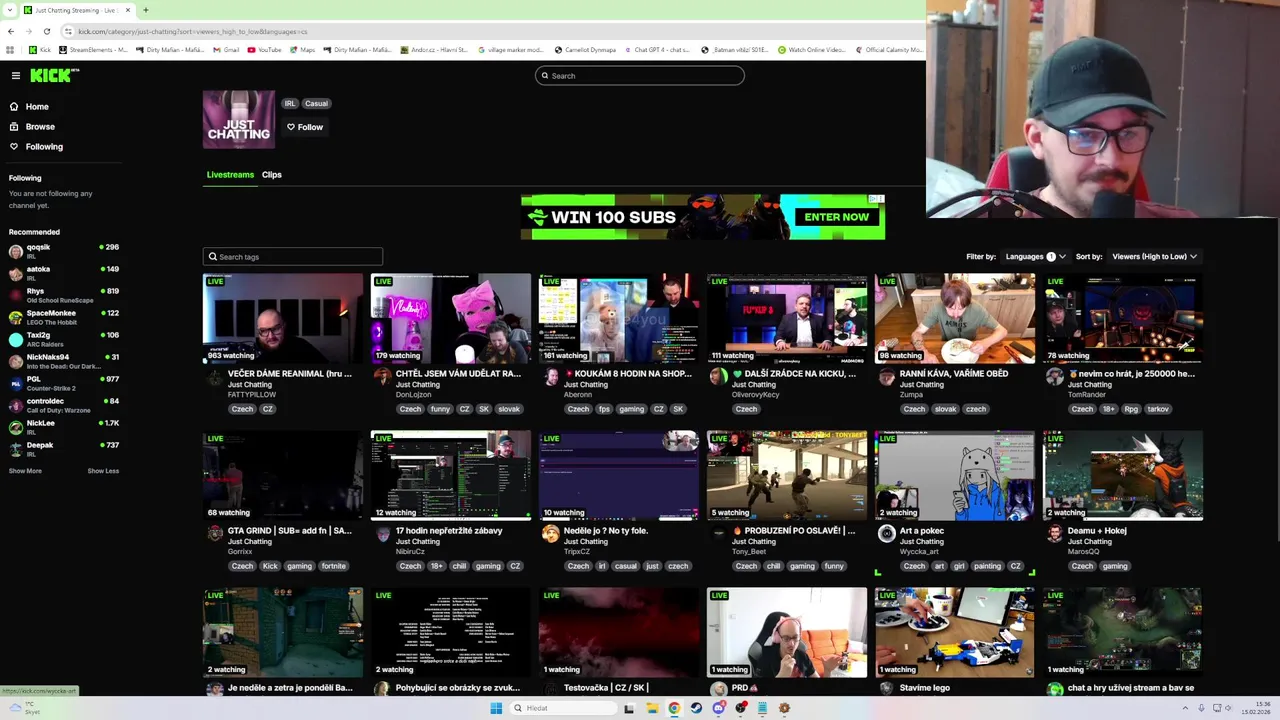Screen dimensions: 1280x720
Task: Click the browser Back arrow
Action: click(11, 31)
